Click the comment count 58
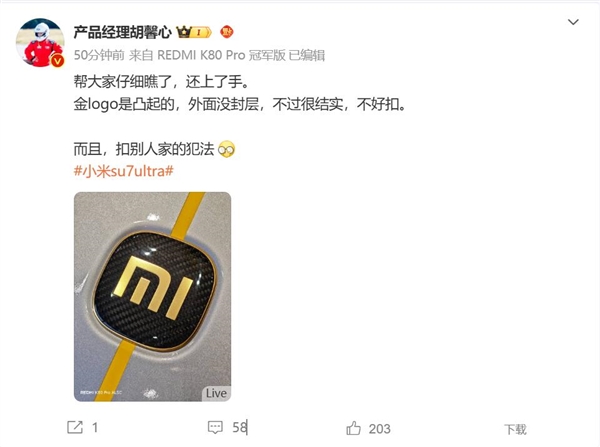Viewport: 600px width, 447px height. [240, 427]
